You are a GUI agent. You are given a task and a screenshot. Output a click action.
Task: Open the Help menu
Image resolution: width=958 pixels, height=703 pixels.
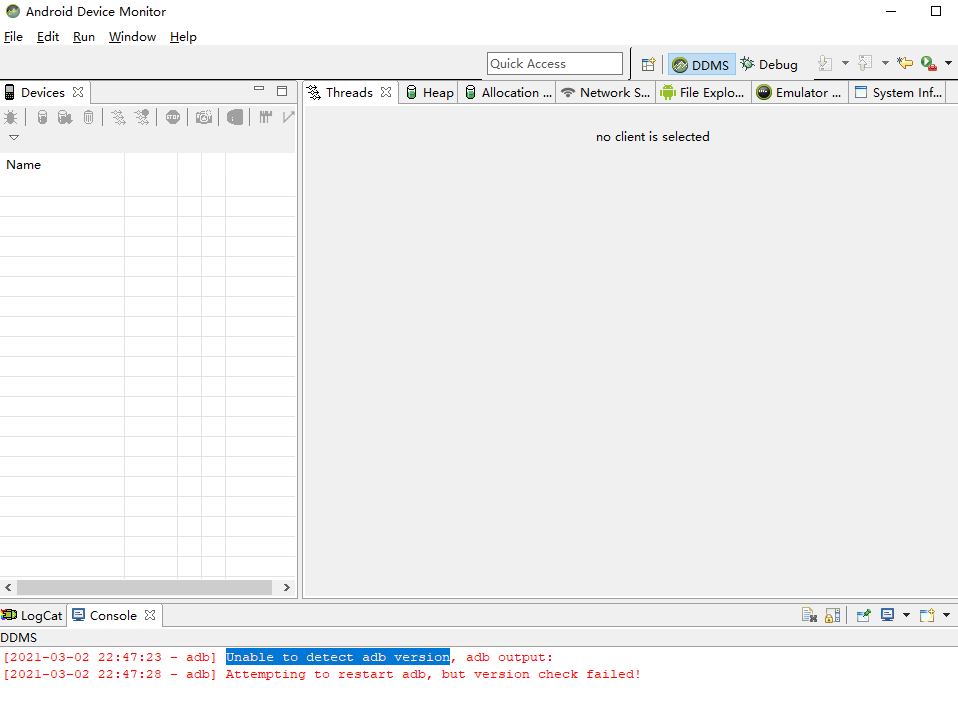[x=183, y=37]
